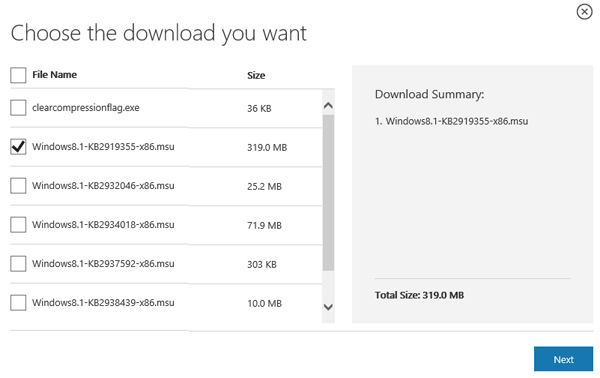The image size is (600, 378).
Task: Tick the Windows8.1-KB2934018-x86.msu checkbox
Action: click(x=18, y=225)
